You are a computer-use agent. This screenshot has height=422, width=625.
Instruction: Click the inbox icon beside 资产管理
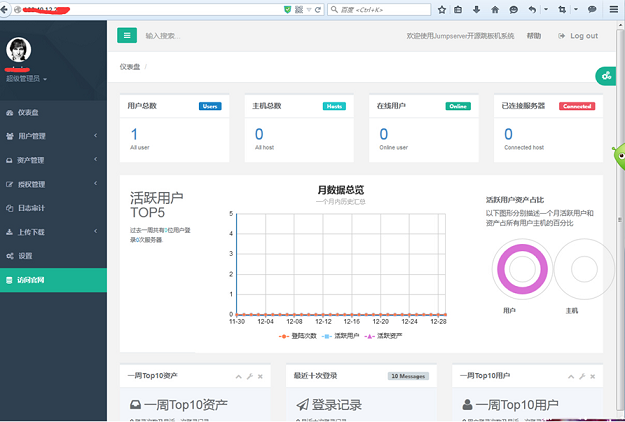[9, 161]
